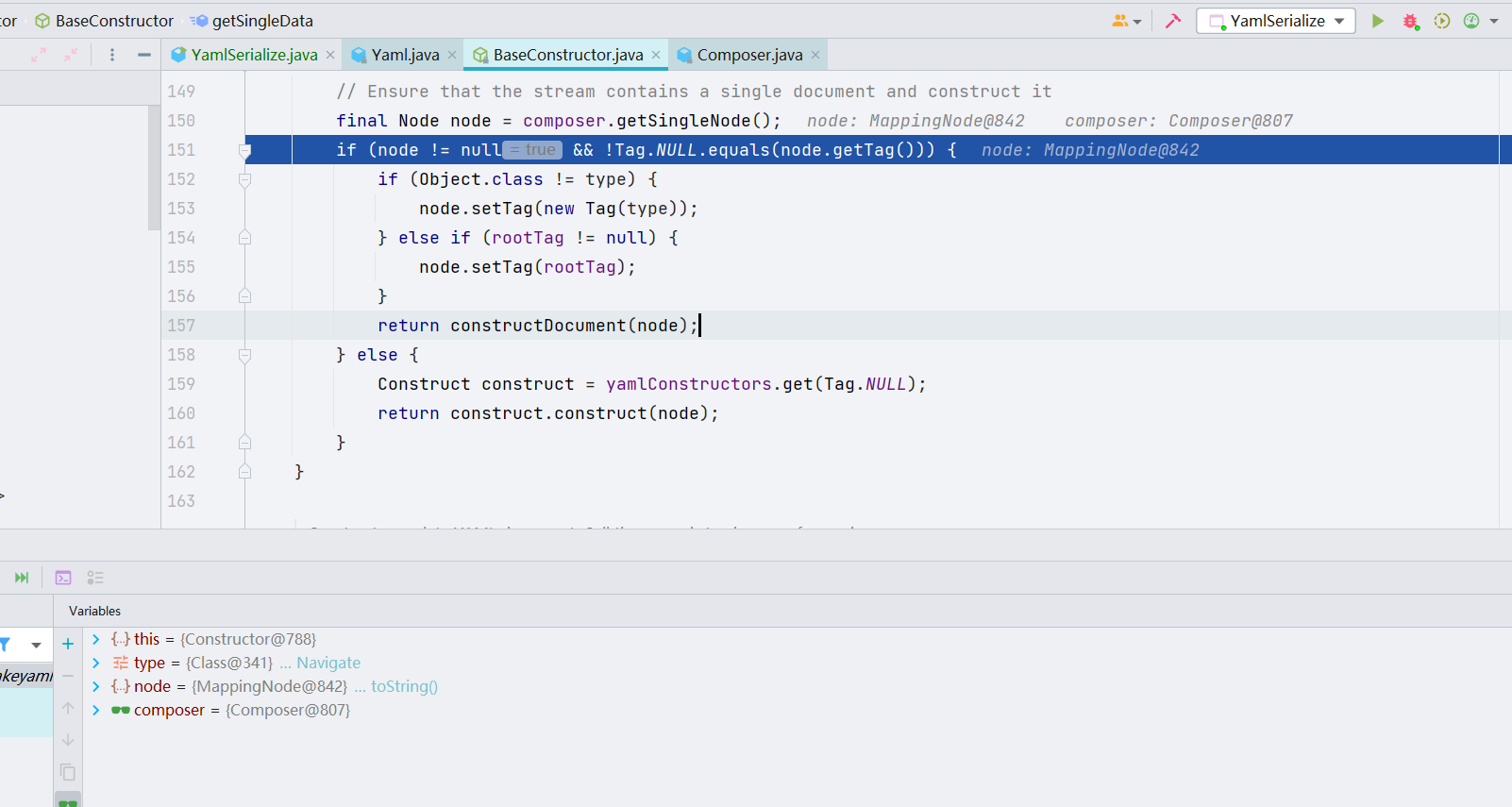Click the Code With Me people icon
Image resolution: width=1512 pixels, height=807 pixels.
(1120, 21)
